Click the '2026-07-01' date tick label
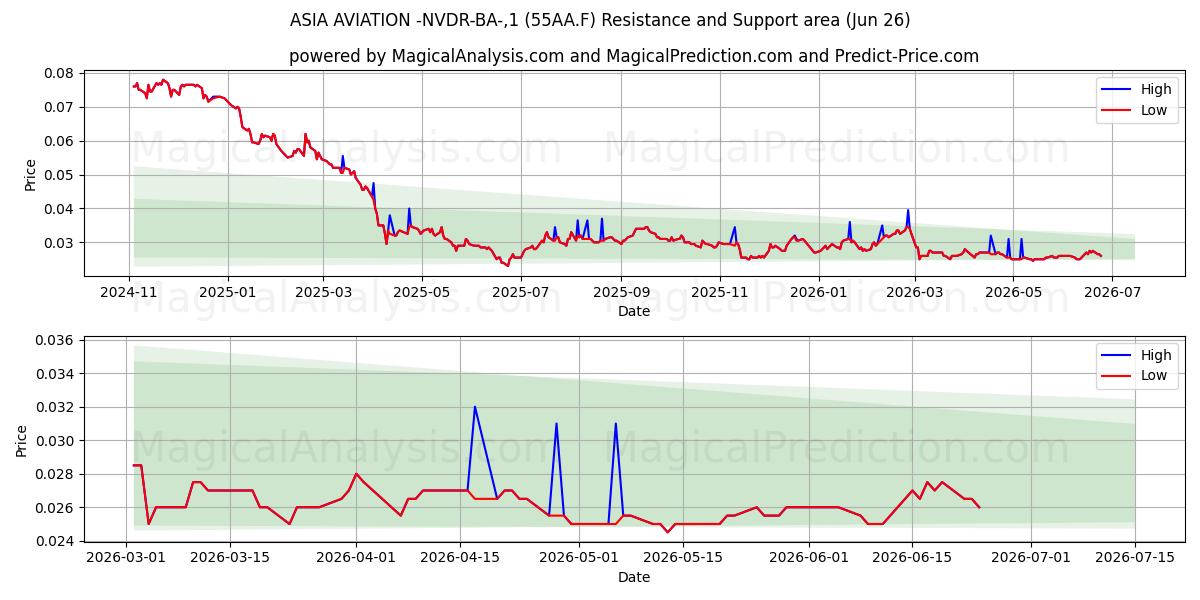 1030,558
